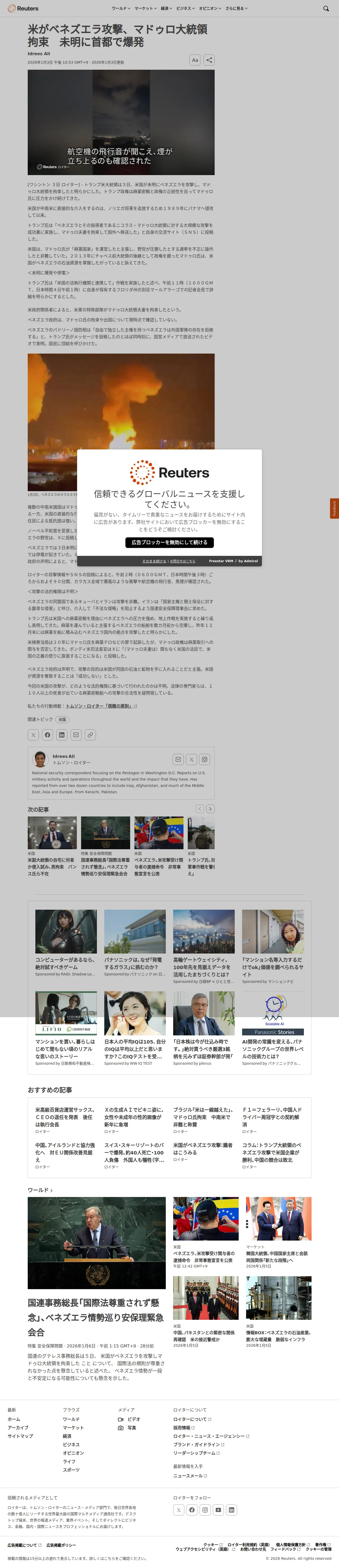Click そのまま続ける link in the popup

click(154, 561)
